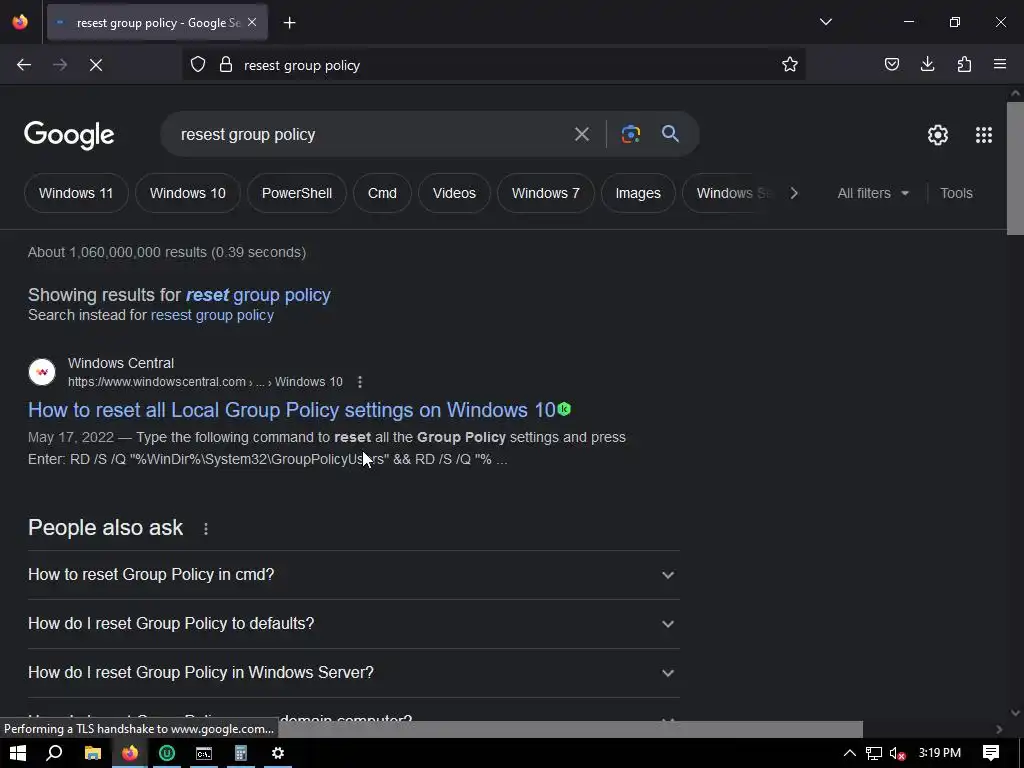Click the padlock site info icon
Screen dimensions: 1024x768
[x=226, y=65]
